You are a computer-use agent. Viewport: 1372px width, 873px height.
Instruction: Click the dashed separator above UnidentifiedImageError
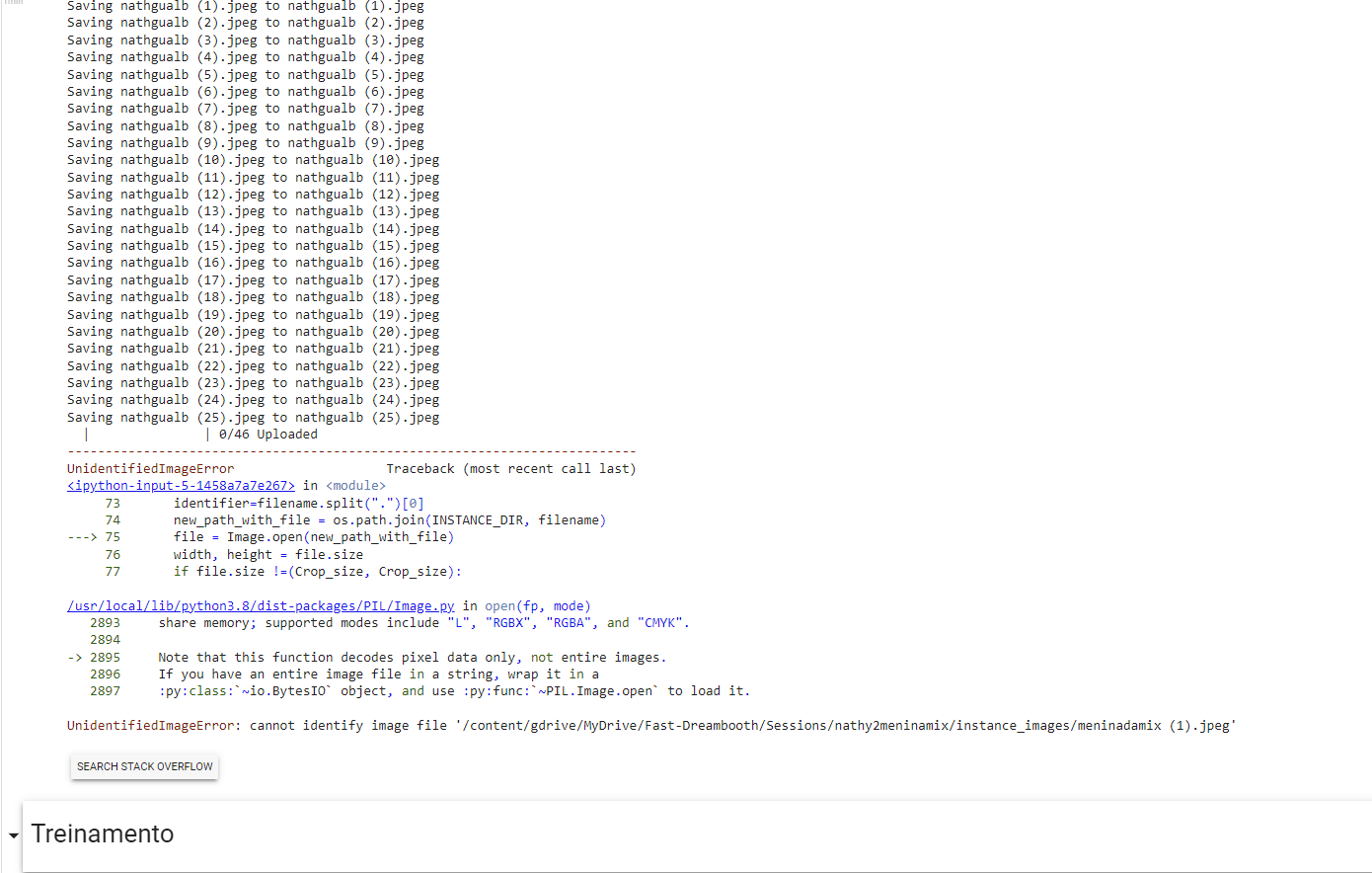(x=351, y=451)
